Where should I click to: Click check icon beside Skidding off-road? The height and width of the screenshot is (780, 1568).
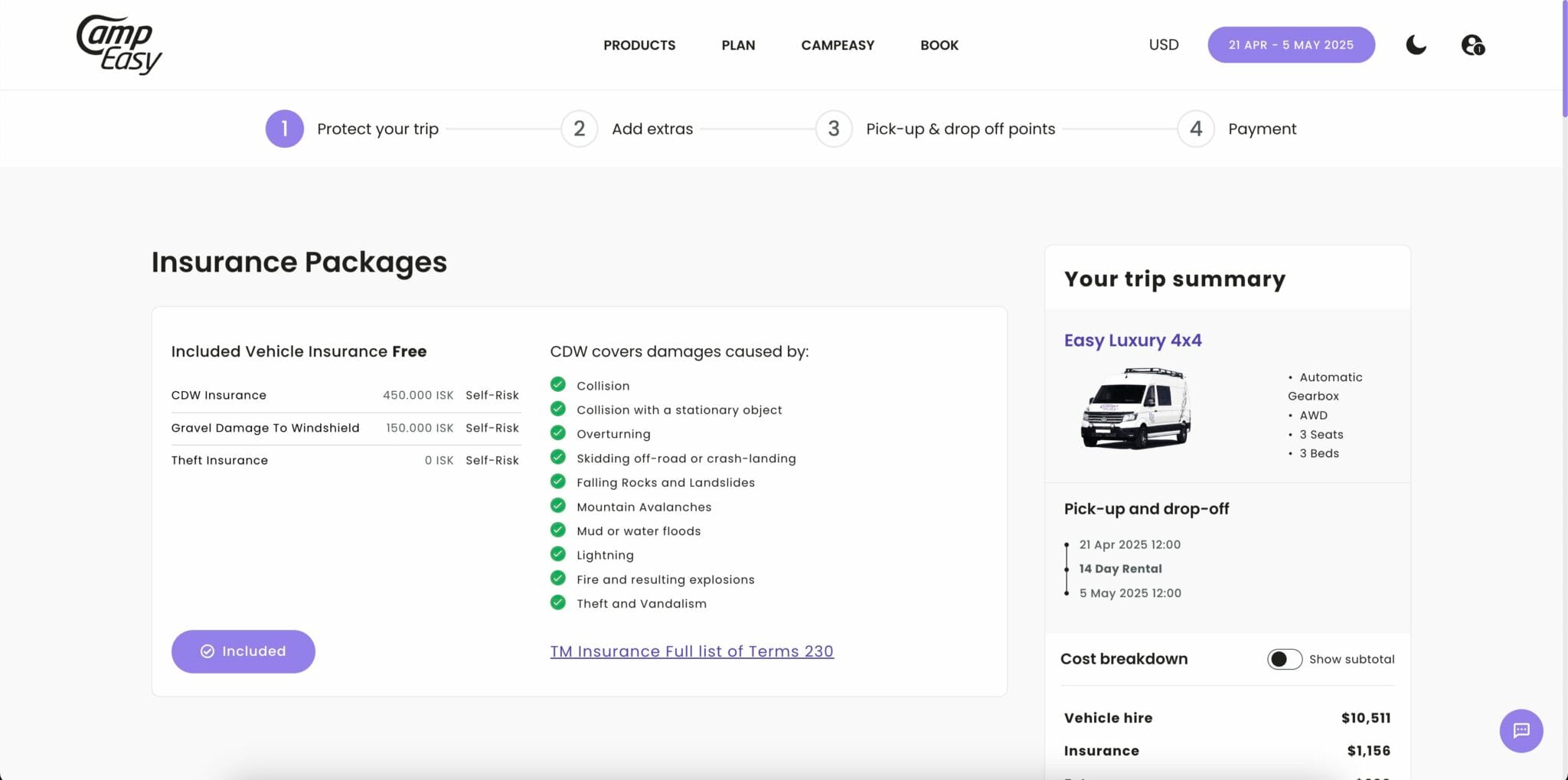558,457
